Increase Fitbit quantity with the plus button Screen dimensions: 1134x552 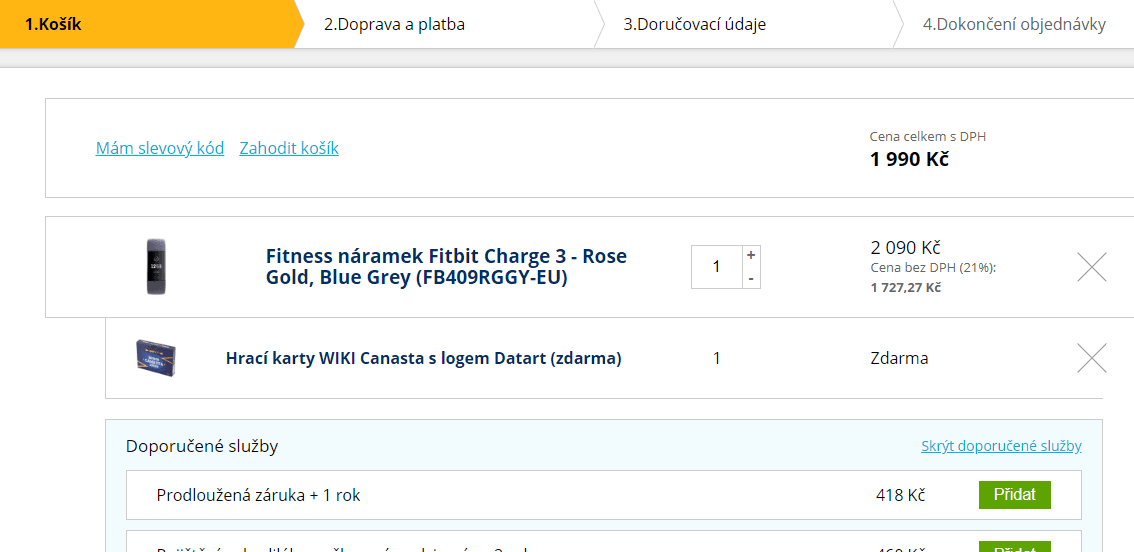pos(751,255)
